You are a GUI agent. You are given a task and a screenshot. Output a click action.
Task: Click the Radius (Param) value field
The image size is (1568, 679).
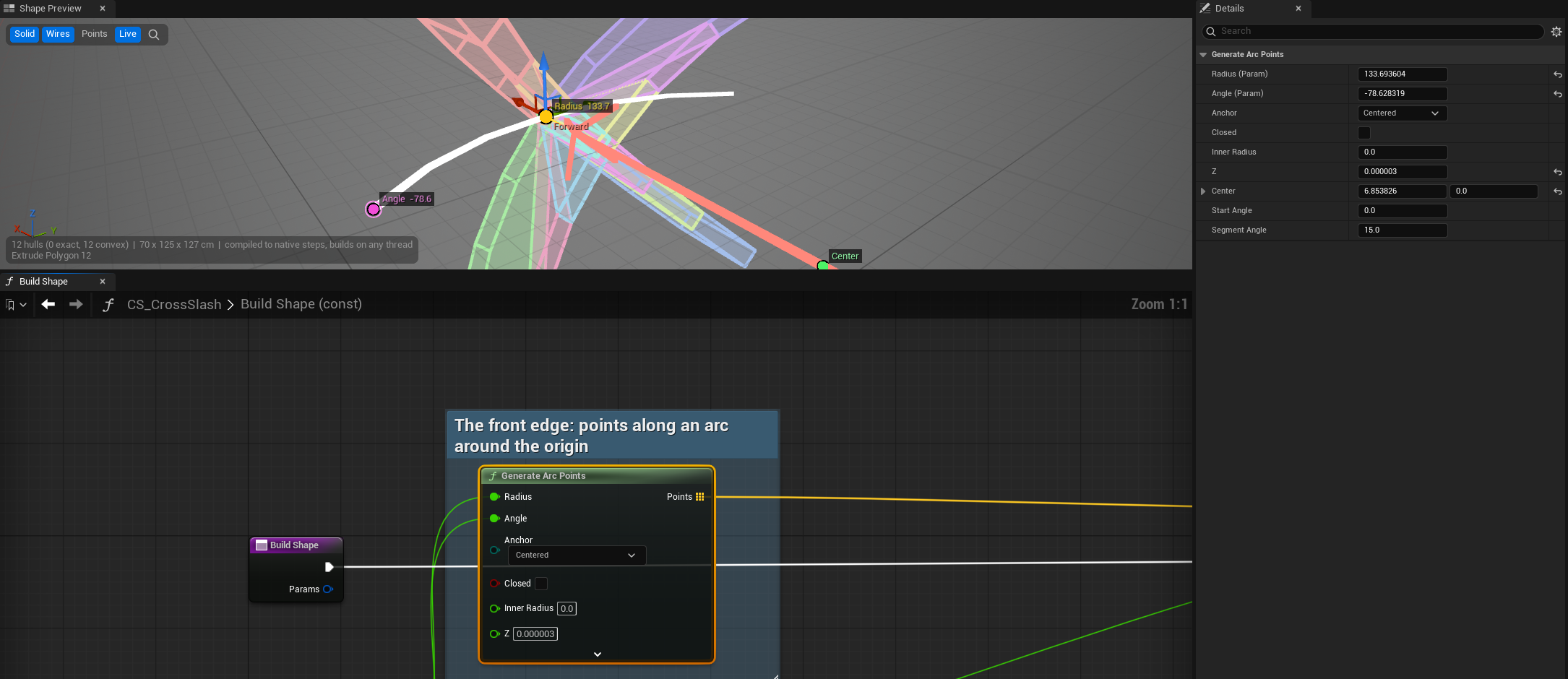(x=1402, y=74)
